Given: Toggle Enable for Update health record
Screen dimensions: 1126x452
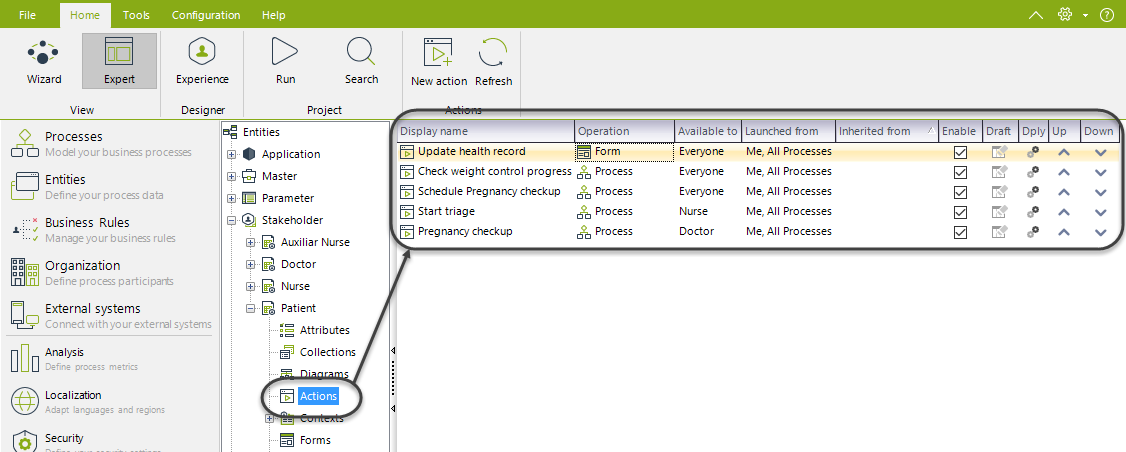Looking at the screenshot, I should click(959, 152).
